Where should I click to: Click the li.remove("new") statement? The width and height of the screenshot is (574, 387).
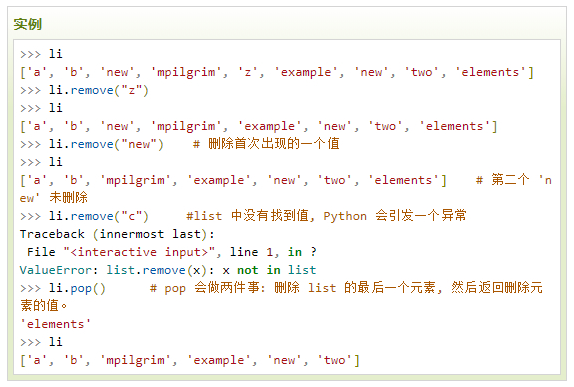coord(106,144)
